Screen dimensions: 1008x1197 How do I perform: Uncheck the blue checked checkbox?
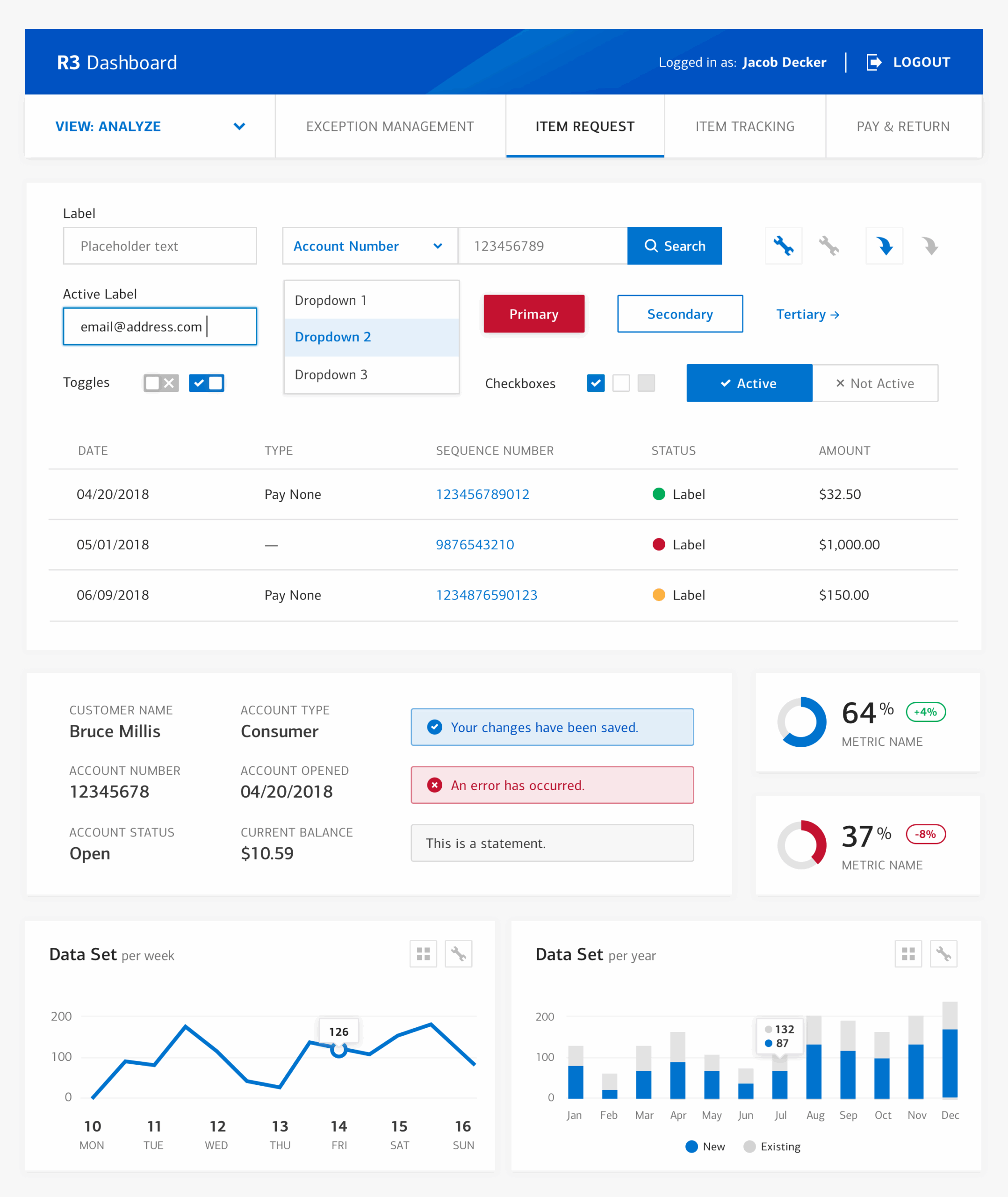pyautogui.click(x=596, y=383)
